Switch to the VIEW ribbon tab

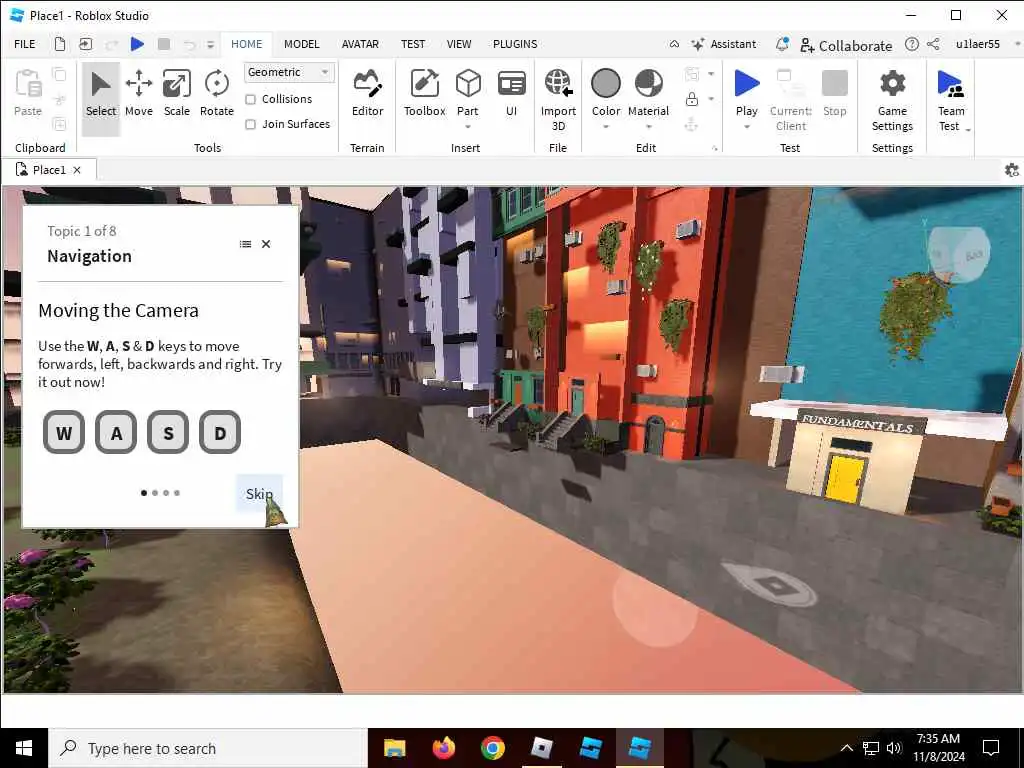pos(458,44)
